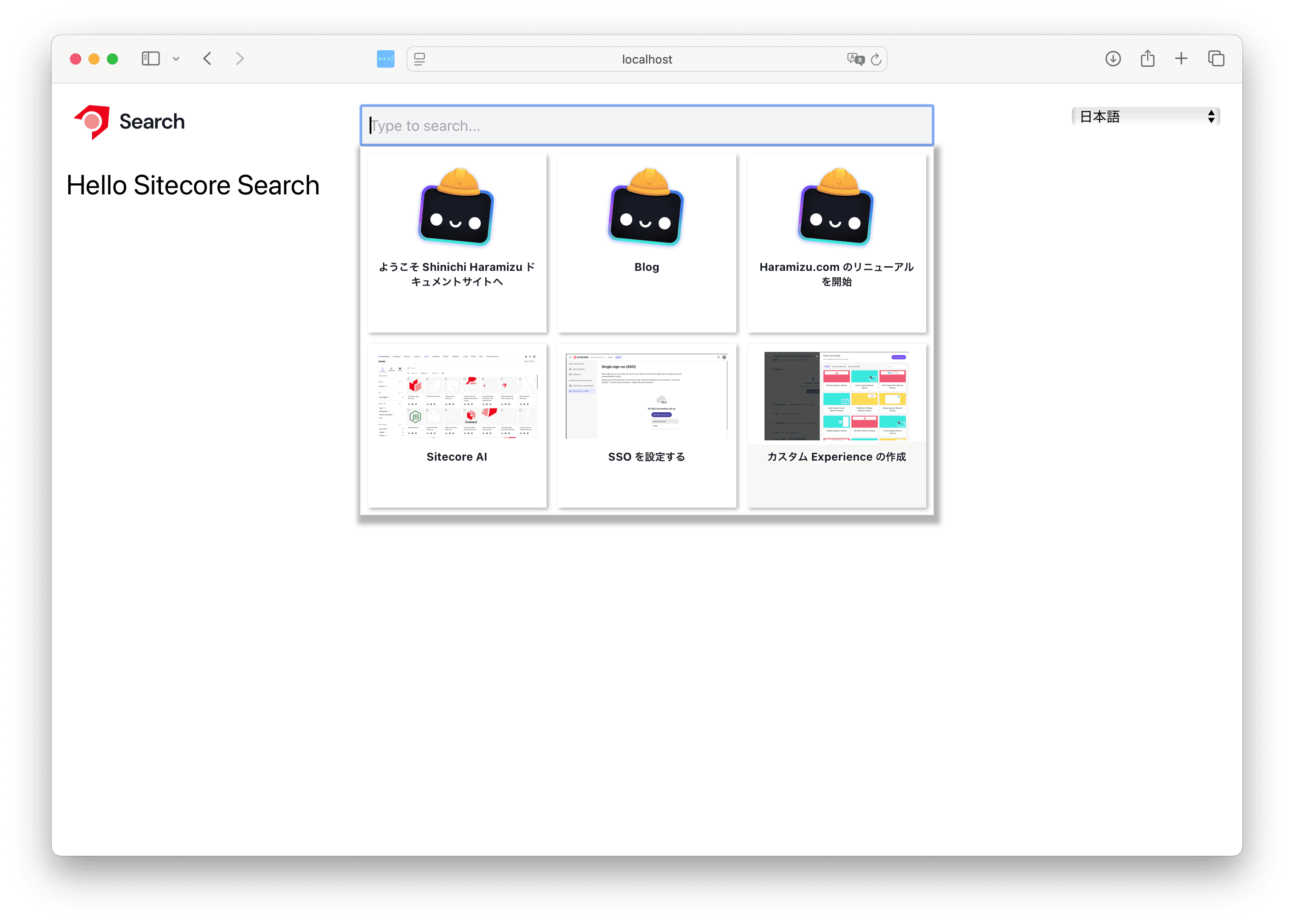Click the localhost address bar
Viewport: 1294px width, 924px height.
646,59
